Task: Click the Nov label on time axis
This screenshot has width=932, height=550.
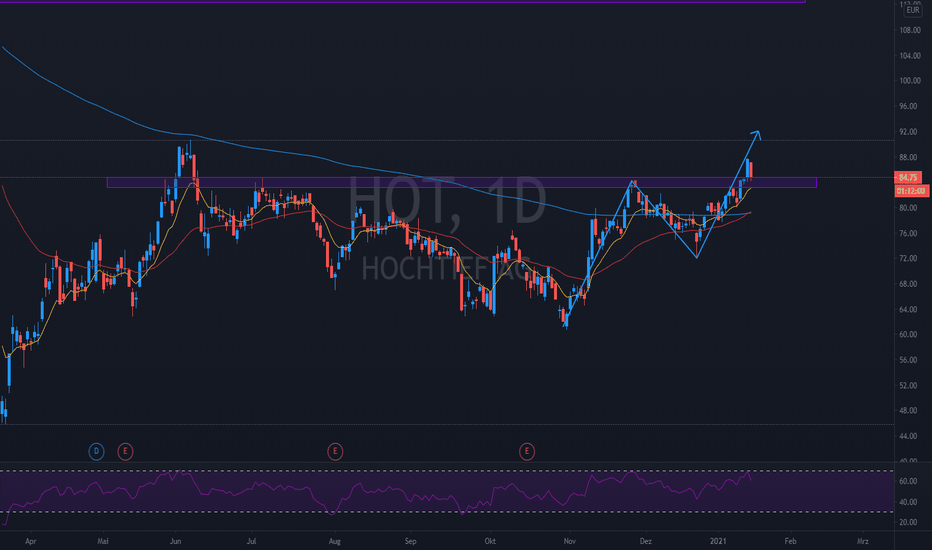Action: click(x=570, y=542)
